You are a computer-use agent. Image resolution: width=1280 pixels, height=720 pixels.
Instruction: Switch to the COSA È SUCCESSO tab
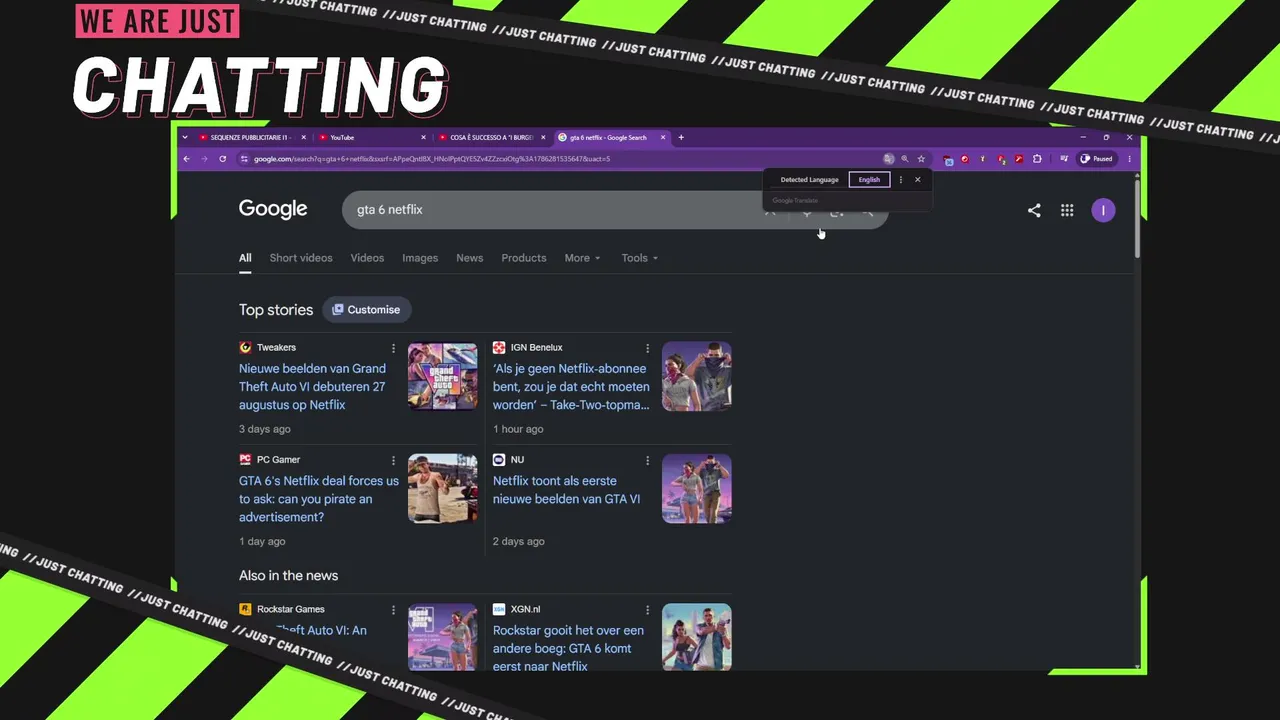491,137
